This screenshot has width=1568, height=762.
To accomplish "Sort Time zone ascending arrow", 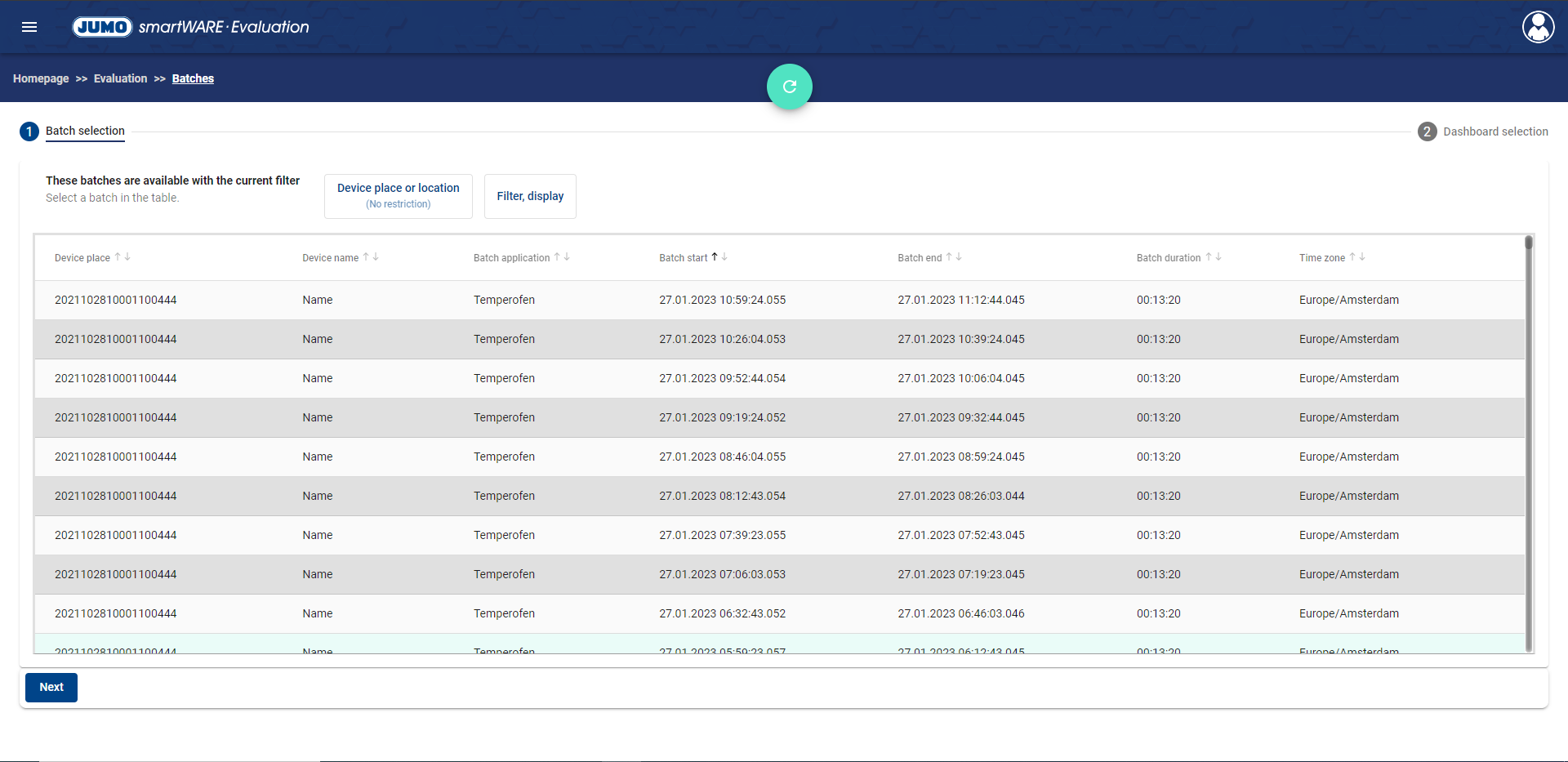I will pos(1352,256).
